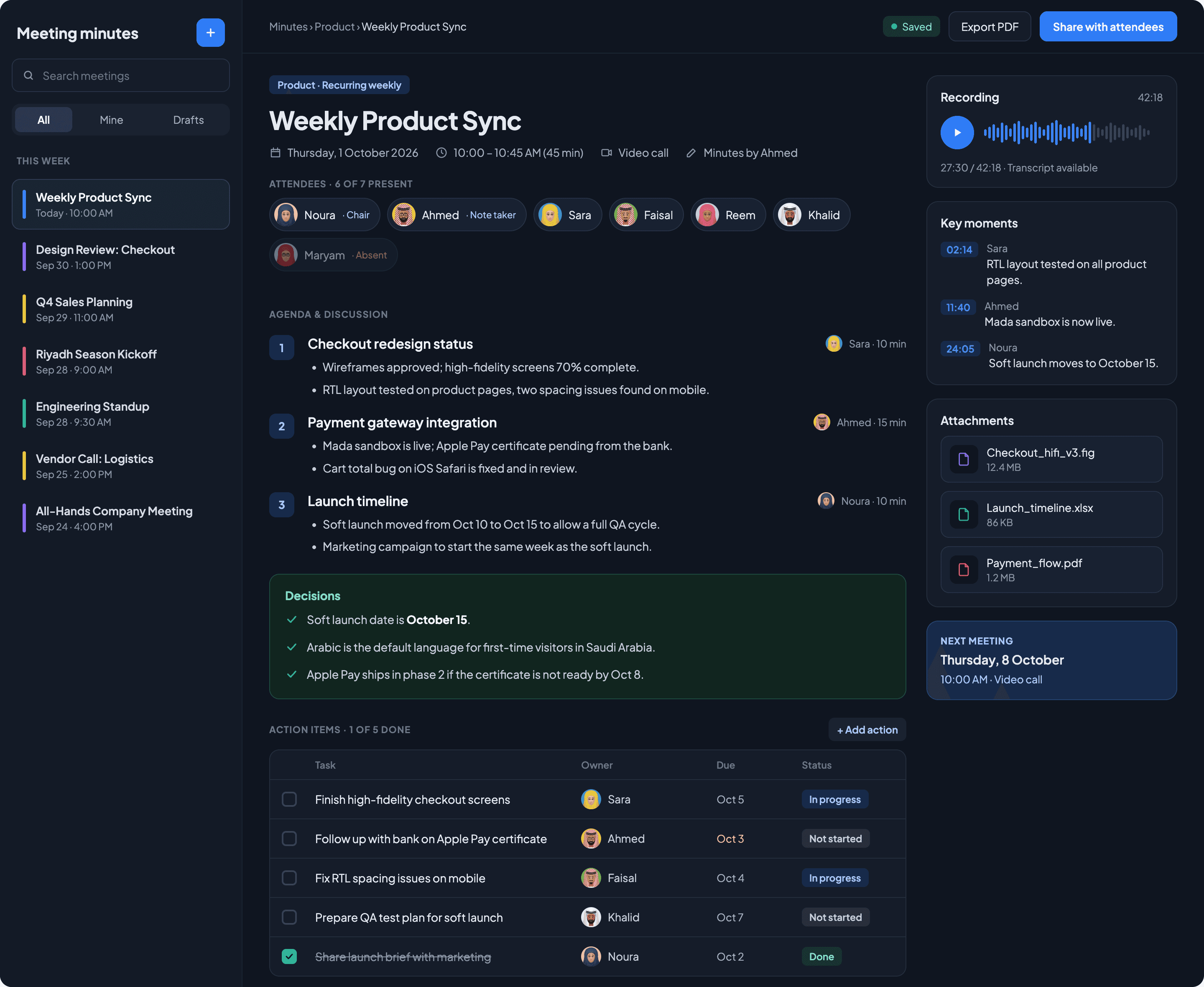The height and width of the screenshot is (987, 1204).
Task: Click the clock icon next to meeting time
Action: 441,153
